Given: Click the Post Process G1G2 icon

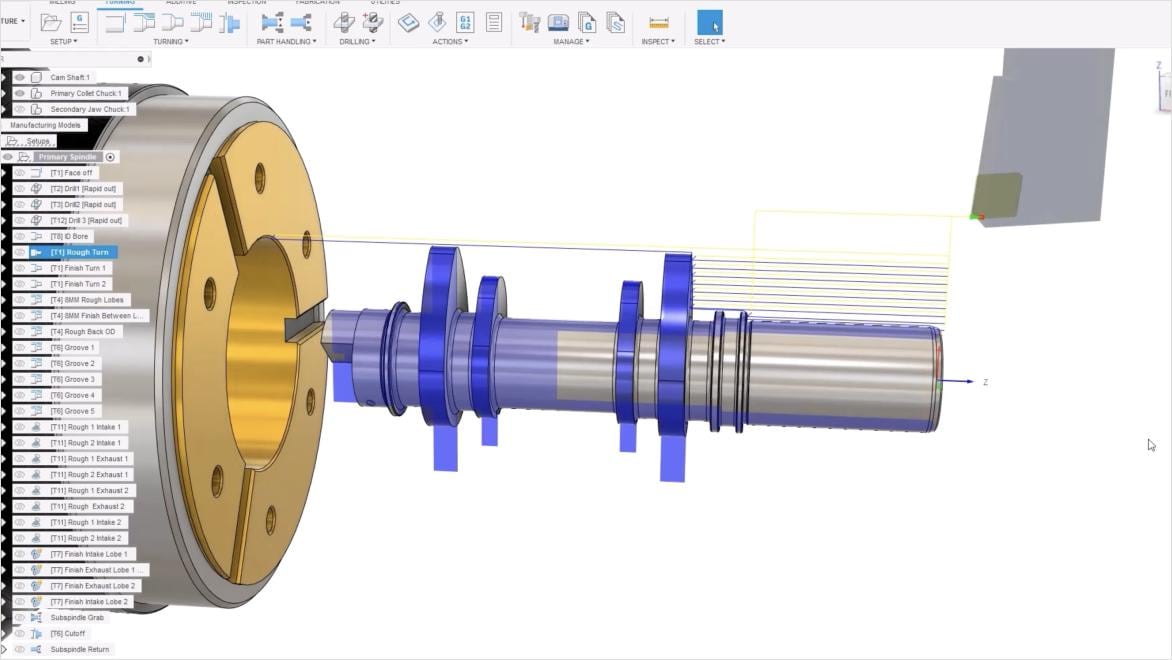Looking at the screenshot, I should (x=463, y=22).
